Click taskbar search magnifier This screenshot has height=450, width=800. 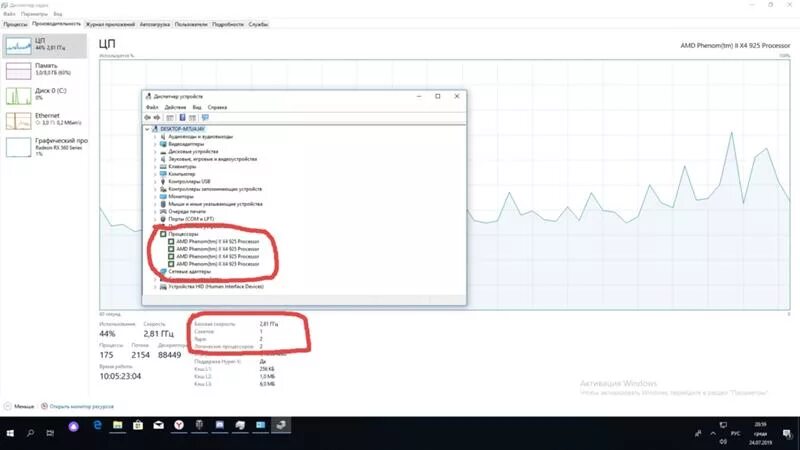pyautogui.click(x=31, y=433)
